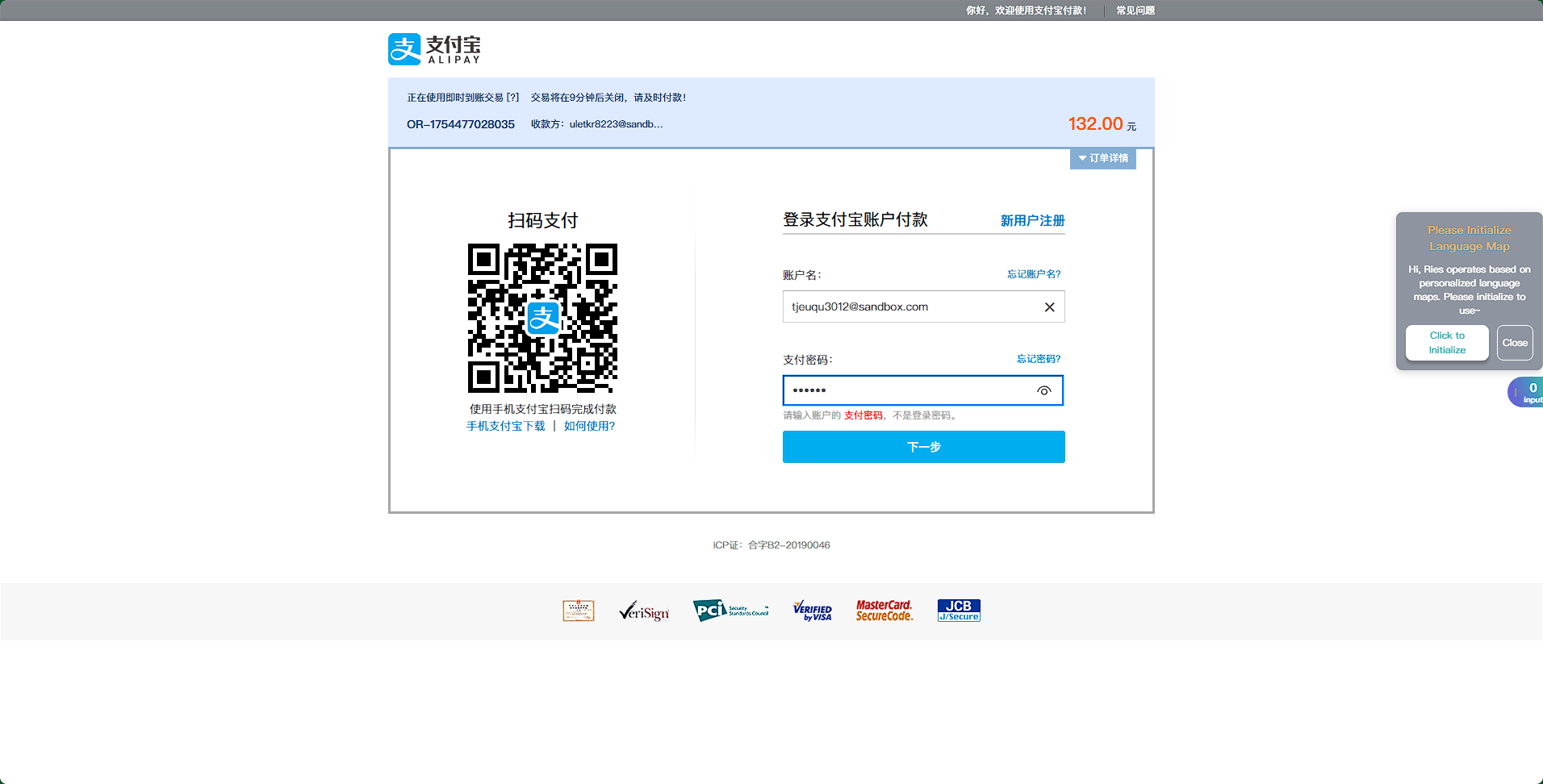This screenshot has width=1543, height=784.
Task: Focus the account name input field
Action: (923, 307)
